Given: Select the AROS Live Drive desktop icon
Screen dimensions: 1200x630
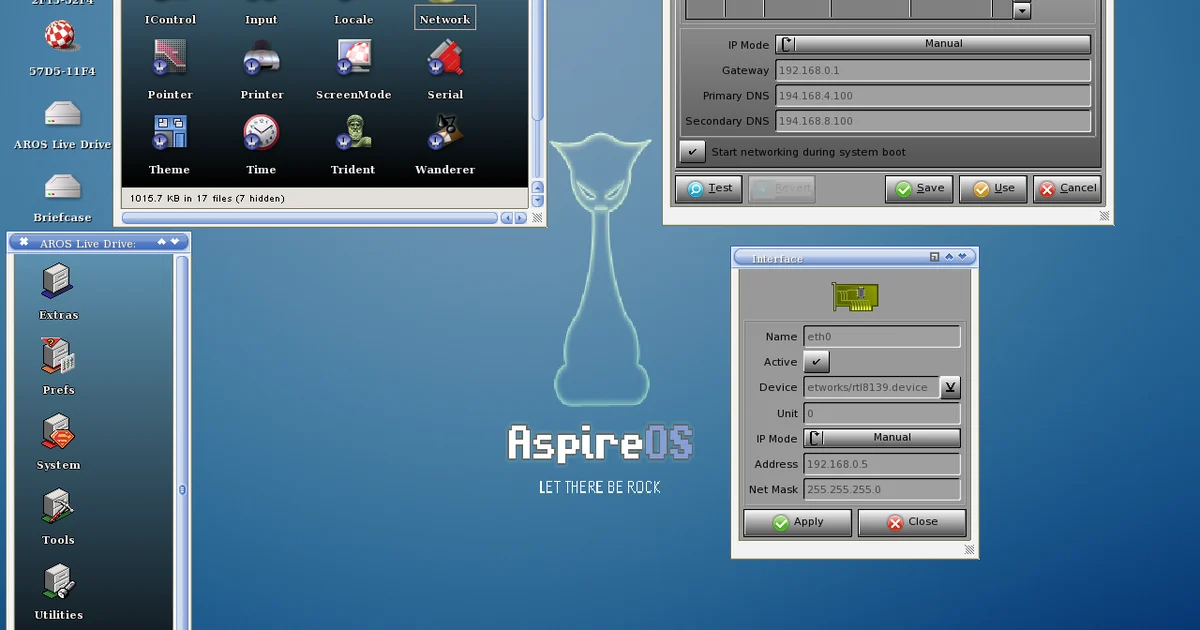Looking at the screenshot, I should click(62, 114).
